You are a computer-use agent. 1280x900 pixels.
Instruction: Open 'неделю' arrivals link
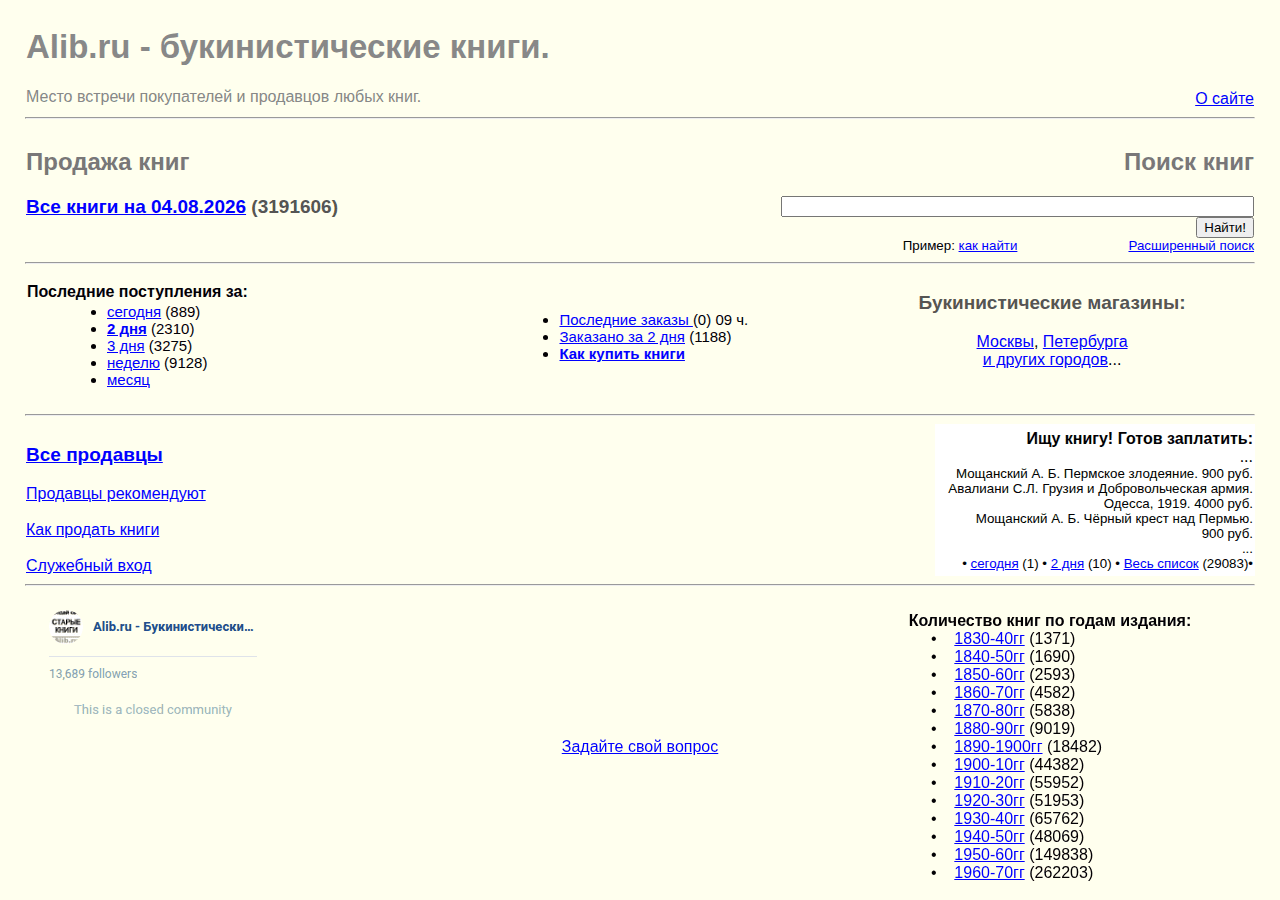[x=133, y=363]
